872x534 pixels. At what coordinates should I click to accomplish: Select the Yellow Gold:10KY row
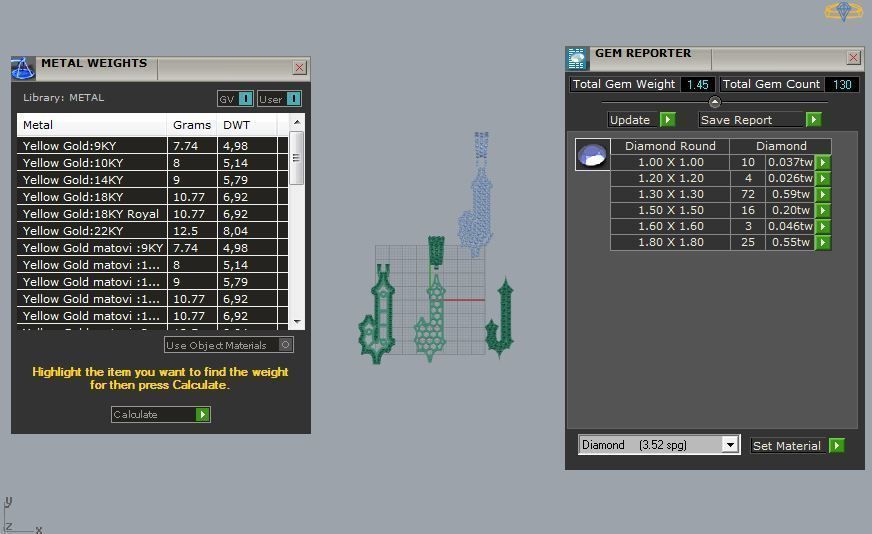click(x=152, y=163)
